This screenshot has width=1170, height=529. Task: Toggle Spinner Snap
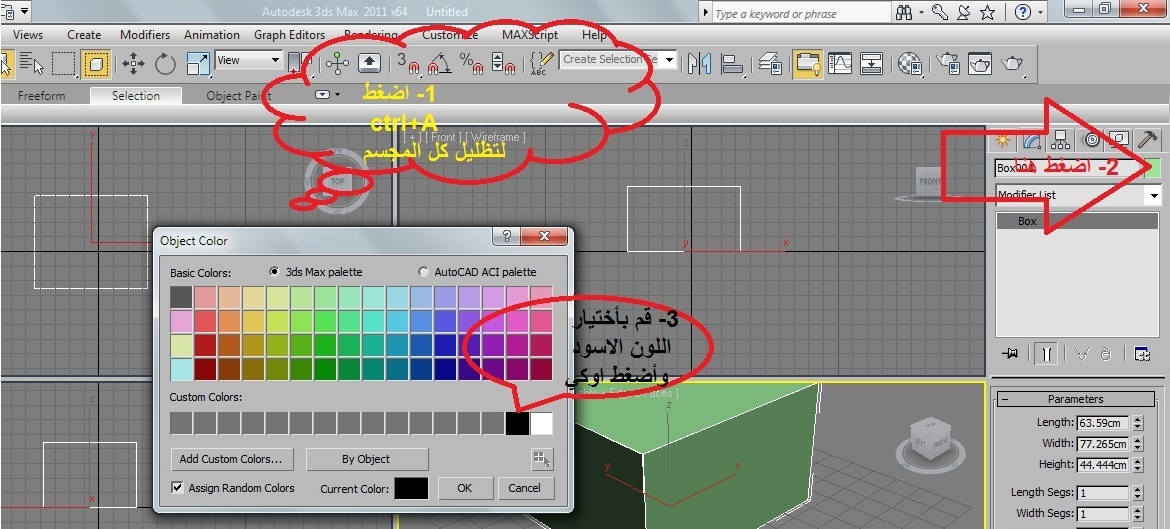504,63
